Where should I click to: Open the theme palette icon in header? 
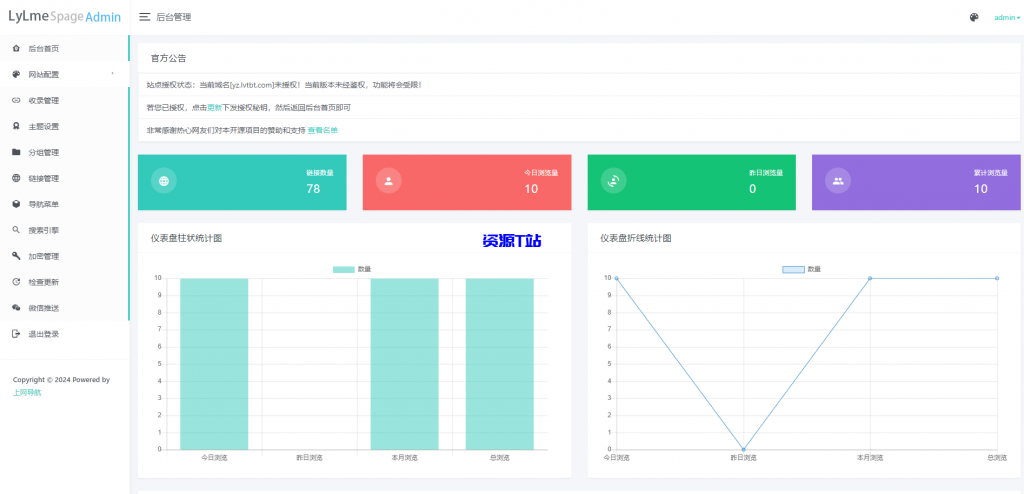[974, 18]
